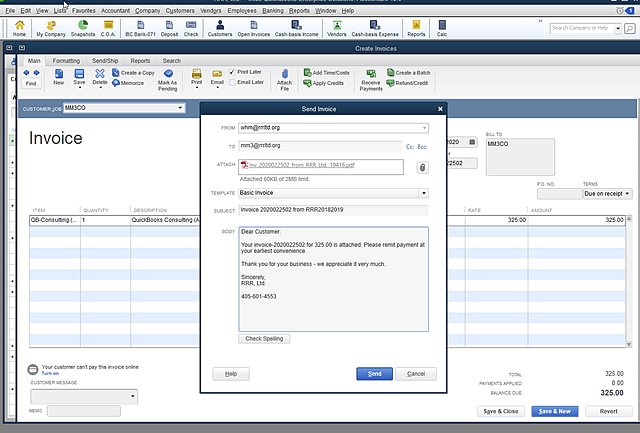Click the Check Spelling button
The width and height of the screenshot is (640, 433).
coord(265,339)
